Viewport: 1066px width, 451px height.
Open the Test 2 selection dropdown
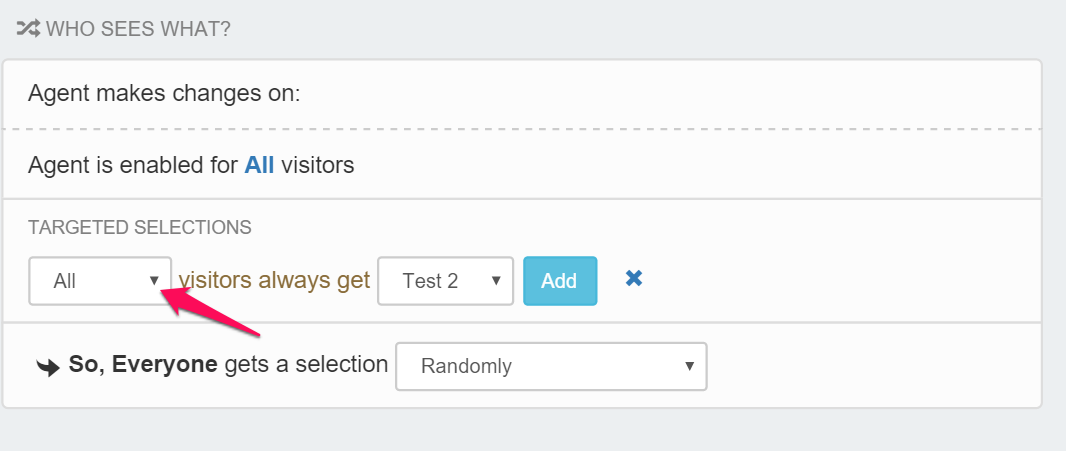(444, 281)
